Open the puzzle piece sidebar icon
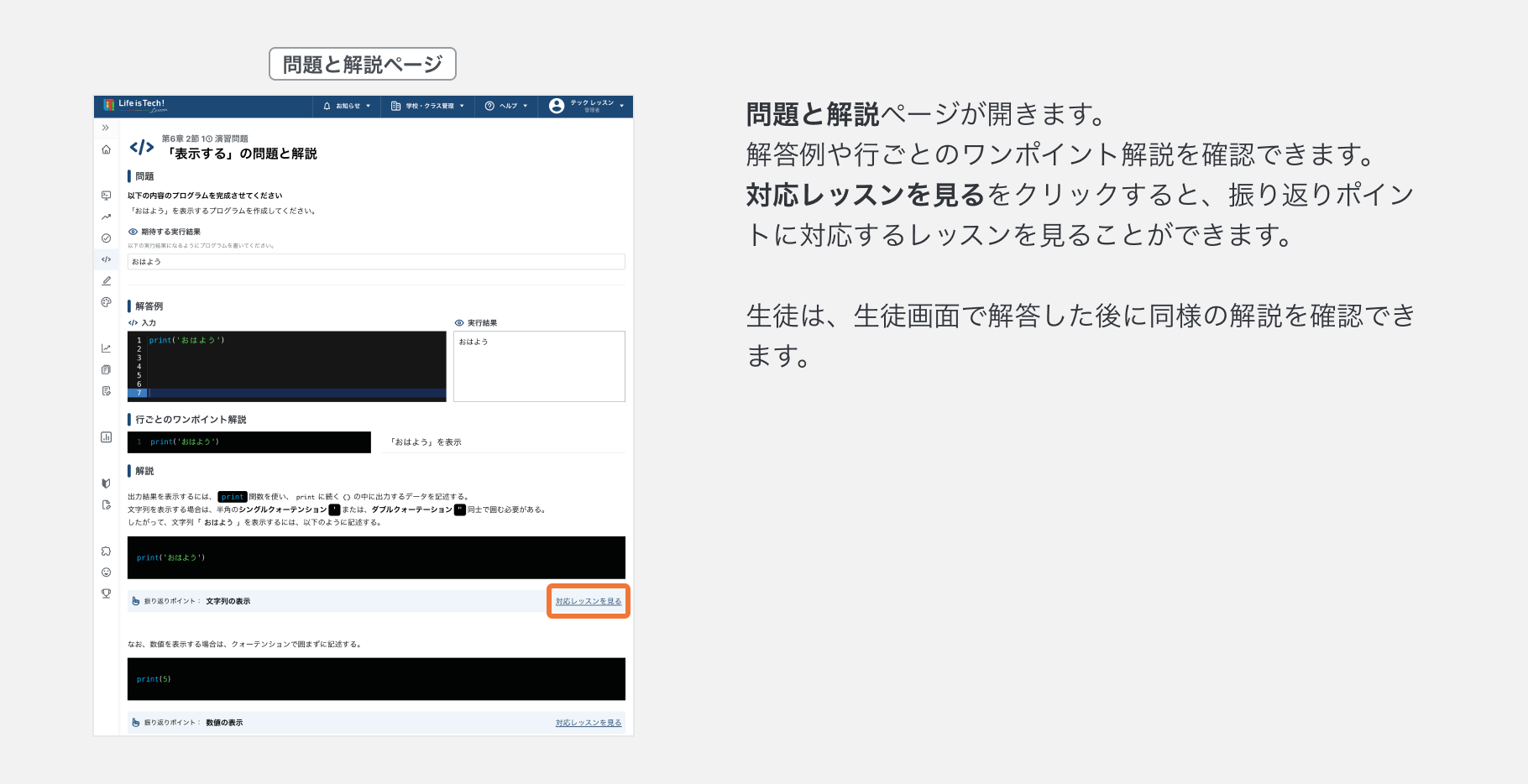Image resolution: width=1528 pixels, height=784 pixels. [x=106, y=551]
